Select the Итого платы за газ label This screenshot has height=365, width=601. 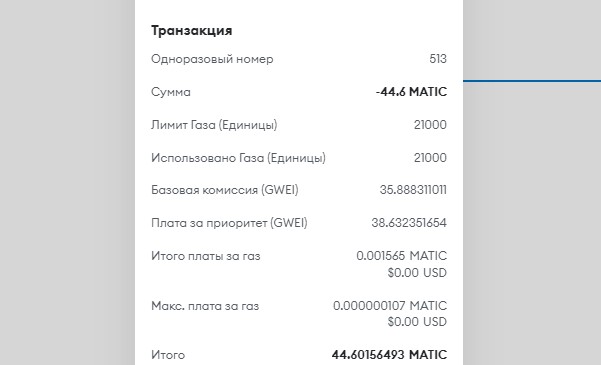coord(206,256)
